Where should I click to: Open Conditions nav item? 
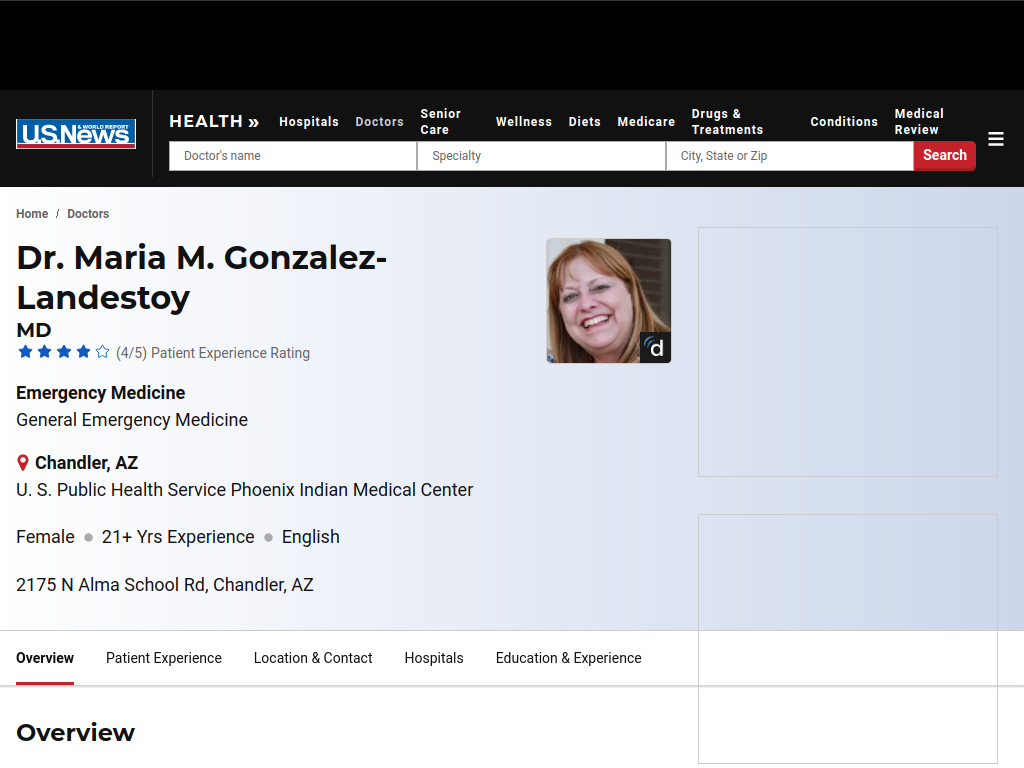tap(844, 121)
